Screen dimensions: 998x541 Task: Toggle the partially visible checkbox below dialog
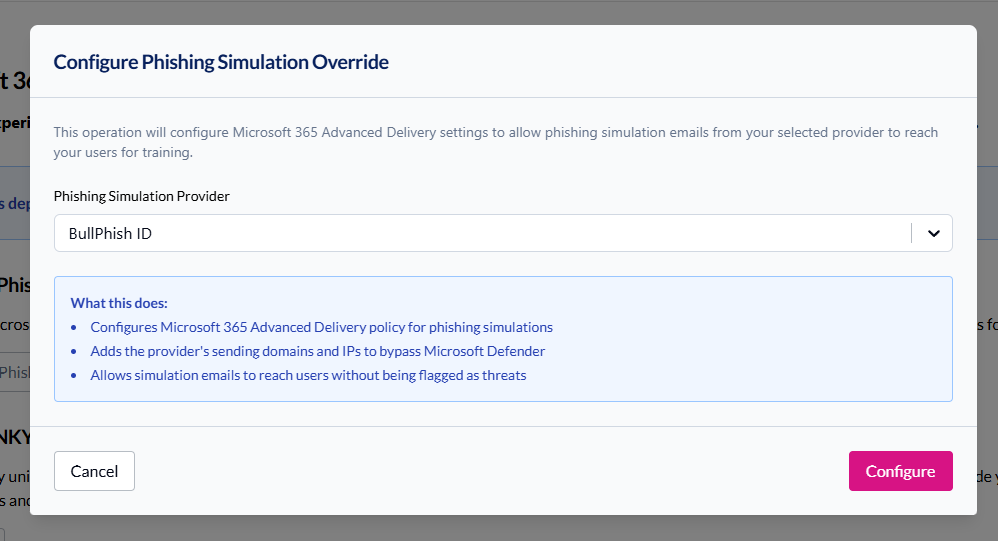[3, 534]
